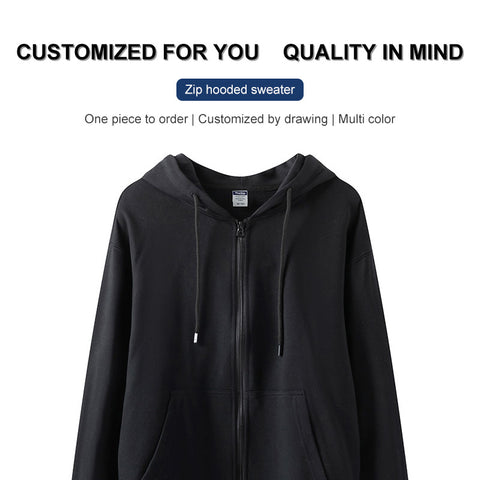The width and height of the screenshot is (480, 480).
Task: Click the center zipper track mid-chest
Action: tap(240, 300)
